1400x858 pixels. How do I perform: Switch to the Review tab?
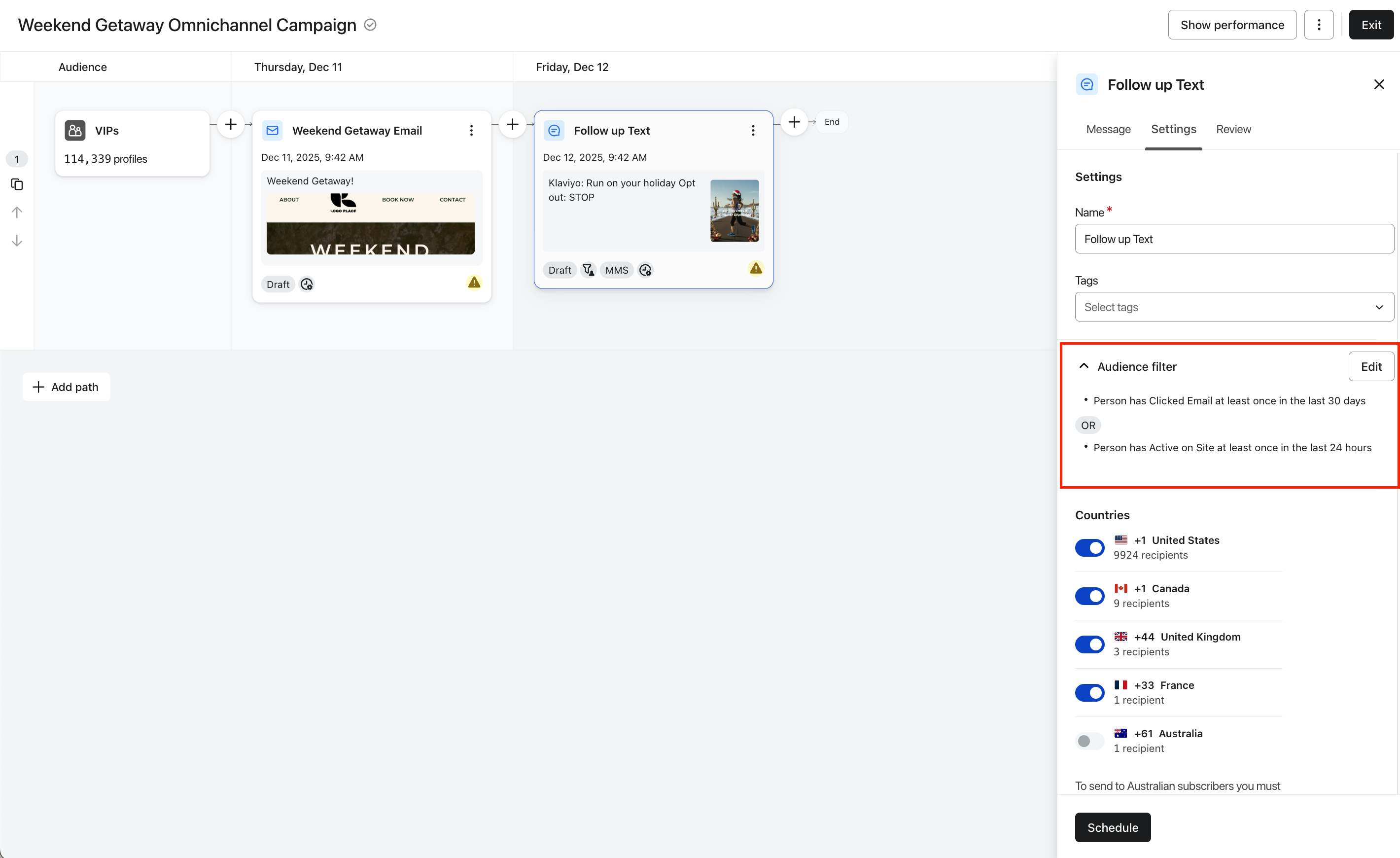[1233, 129]
